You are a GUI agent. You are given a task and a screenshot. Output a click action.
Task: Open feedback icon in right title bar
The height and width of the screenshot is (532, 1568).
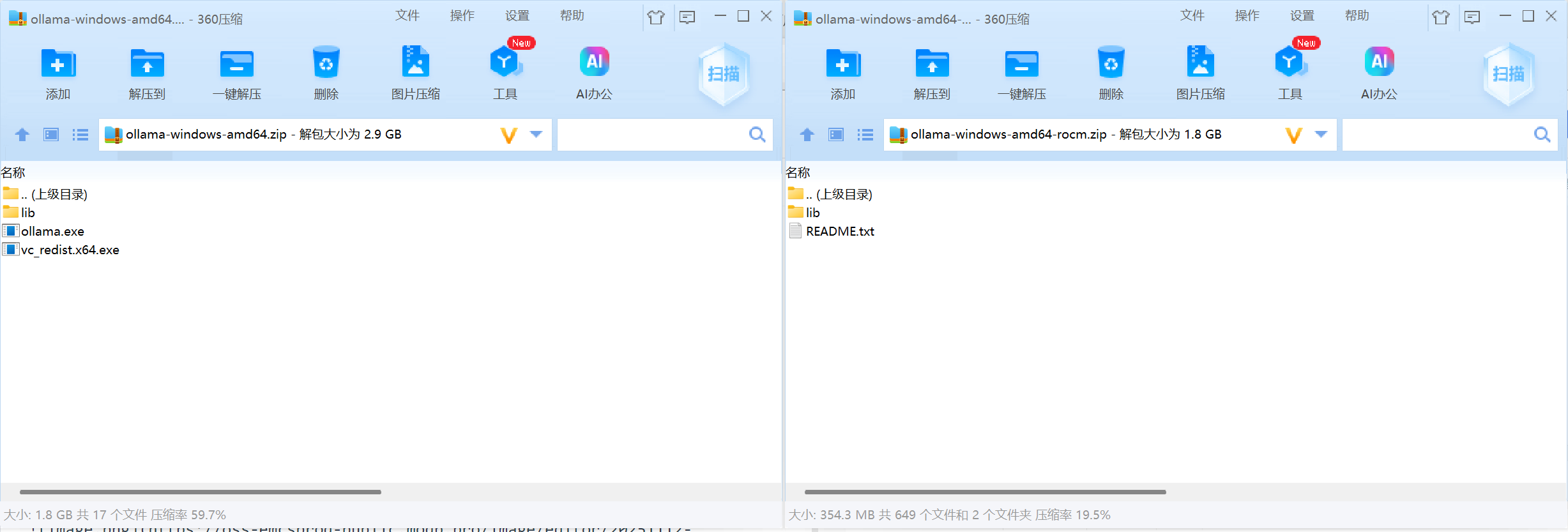tap(1472, 17)
